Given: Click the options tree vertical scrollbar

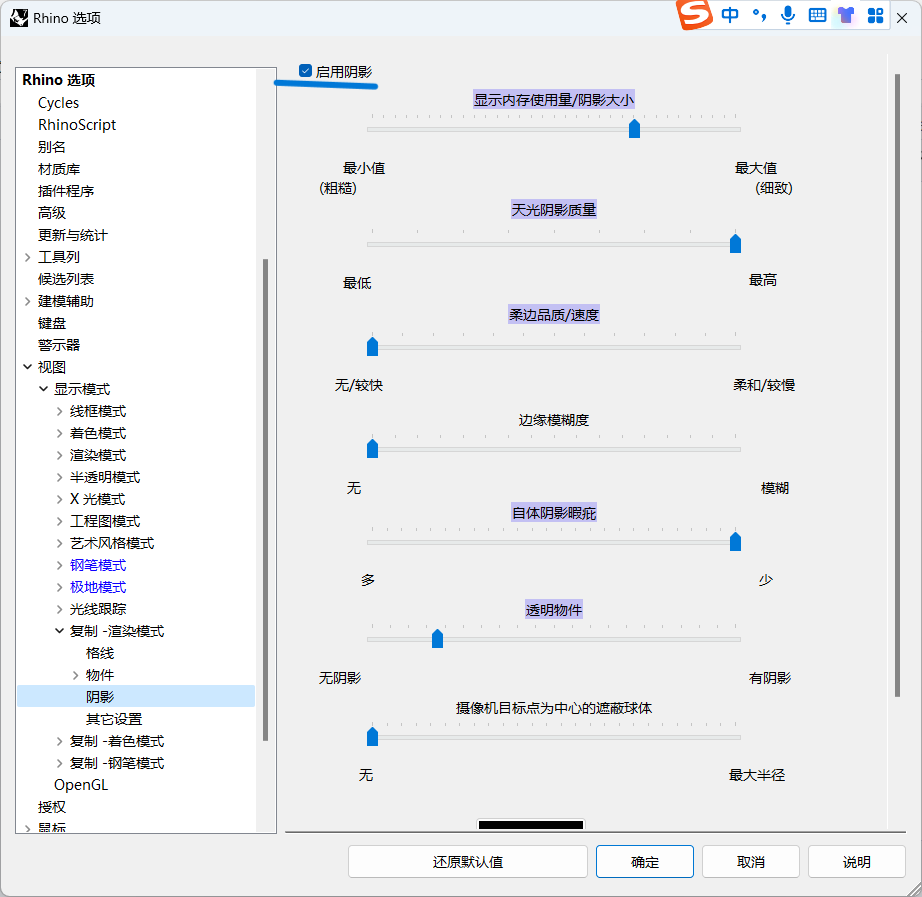Looking at the screenshot, I should [x=265, y=499].
